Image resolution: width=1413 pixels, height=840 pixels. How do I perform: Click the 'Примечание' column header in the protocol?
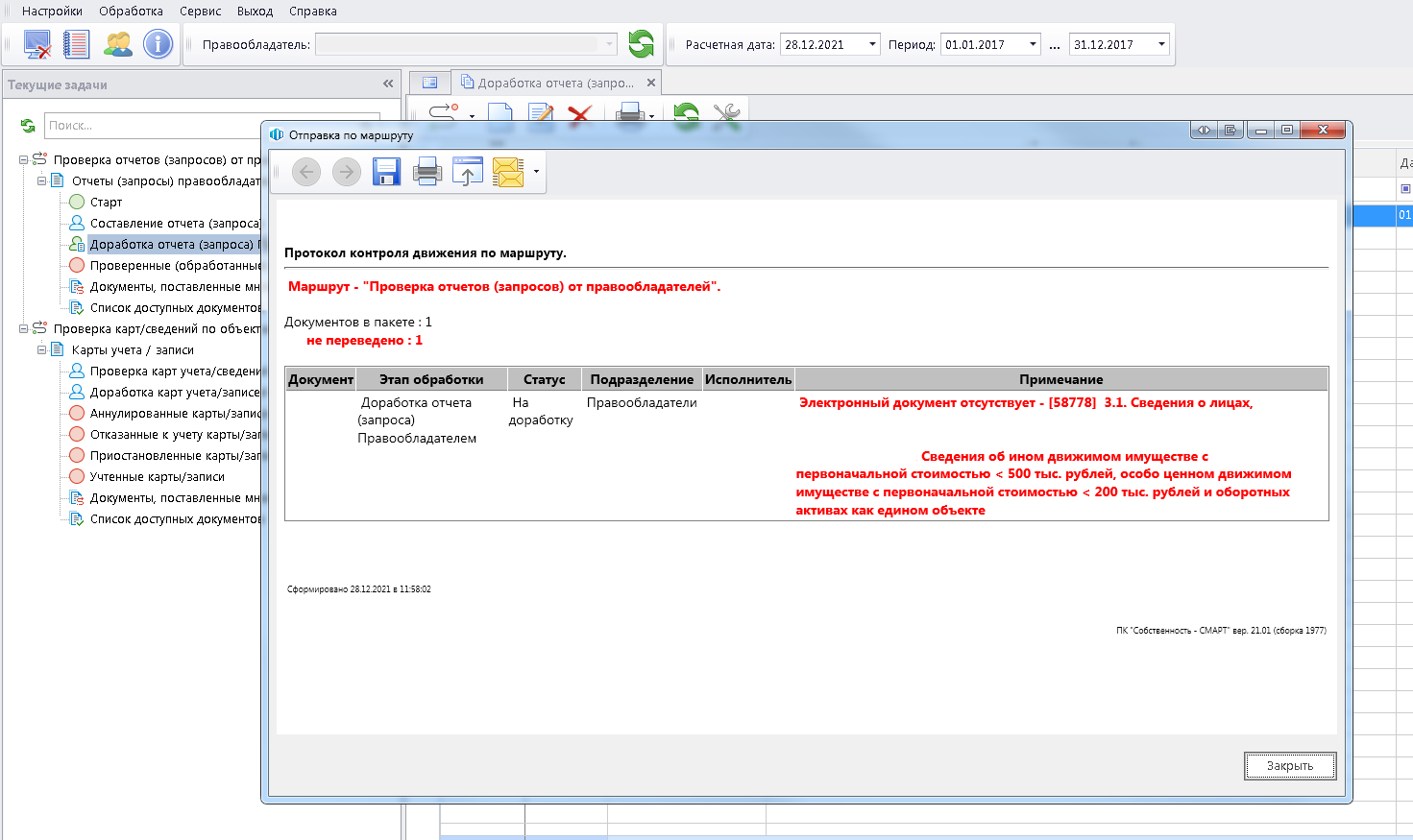point(1061,379)
